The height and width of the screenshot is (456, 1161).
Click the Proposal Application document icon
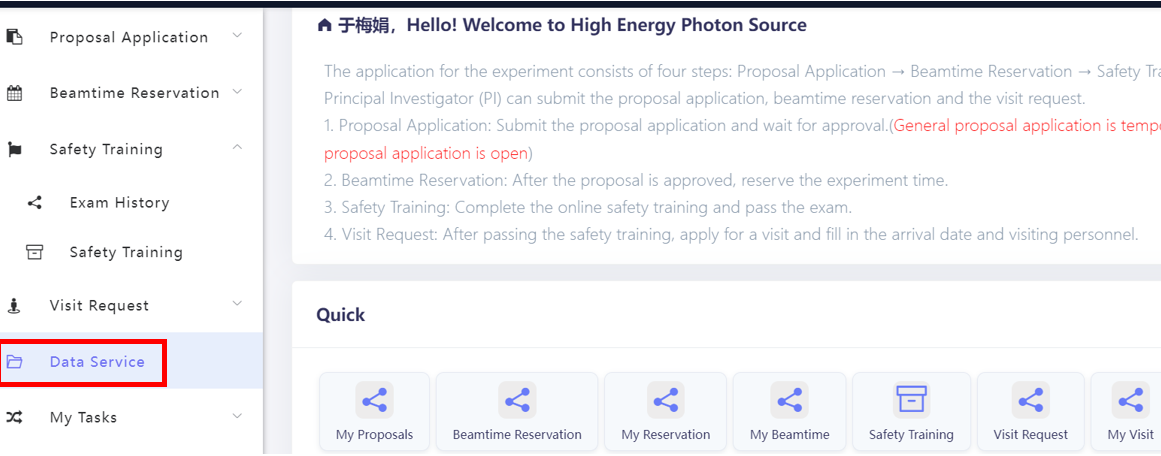15,37
